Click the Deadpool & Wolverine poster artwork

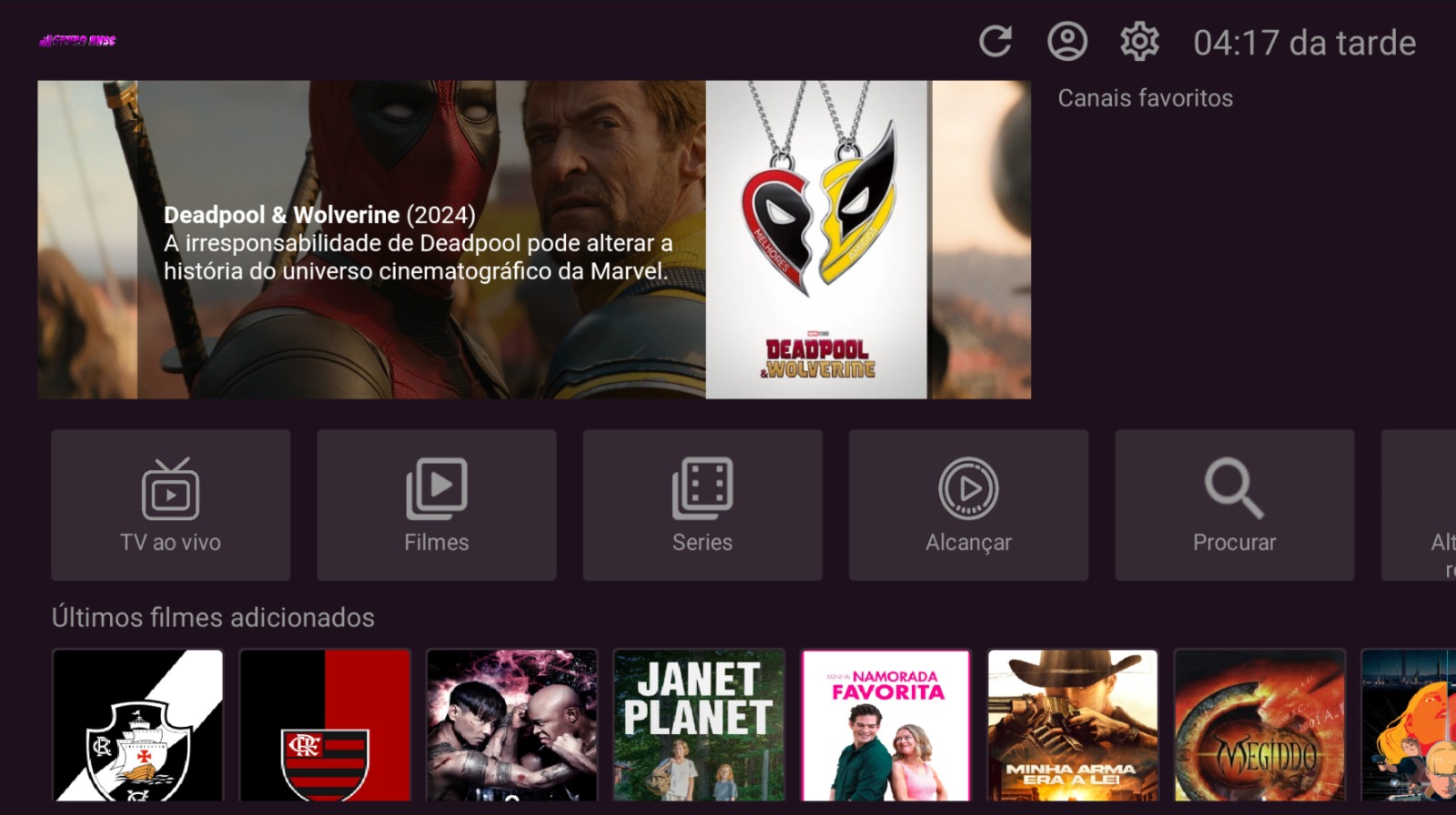(x=817, y=240)
